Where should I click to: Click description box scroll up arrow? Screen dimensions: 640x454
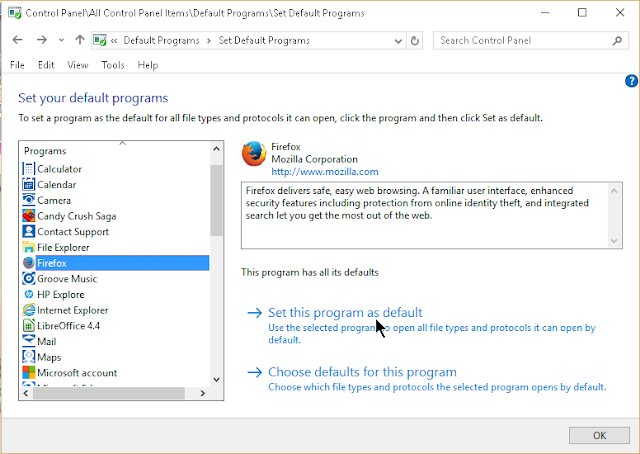tap(614, 191)
